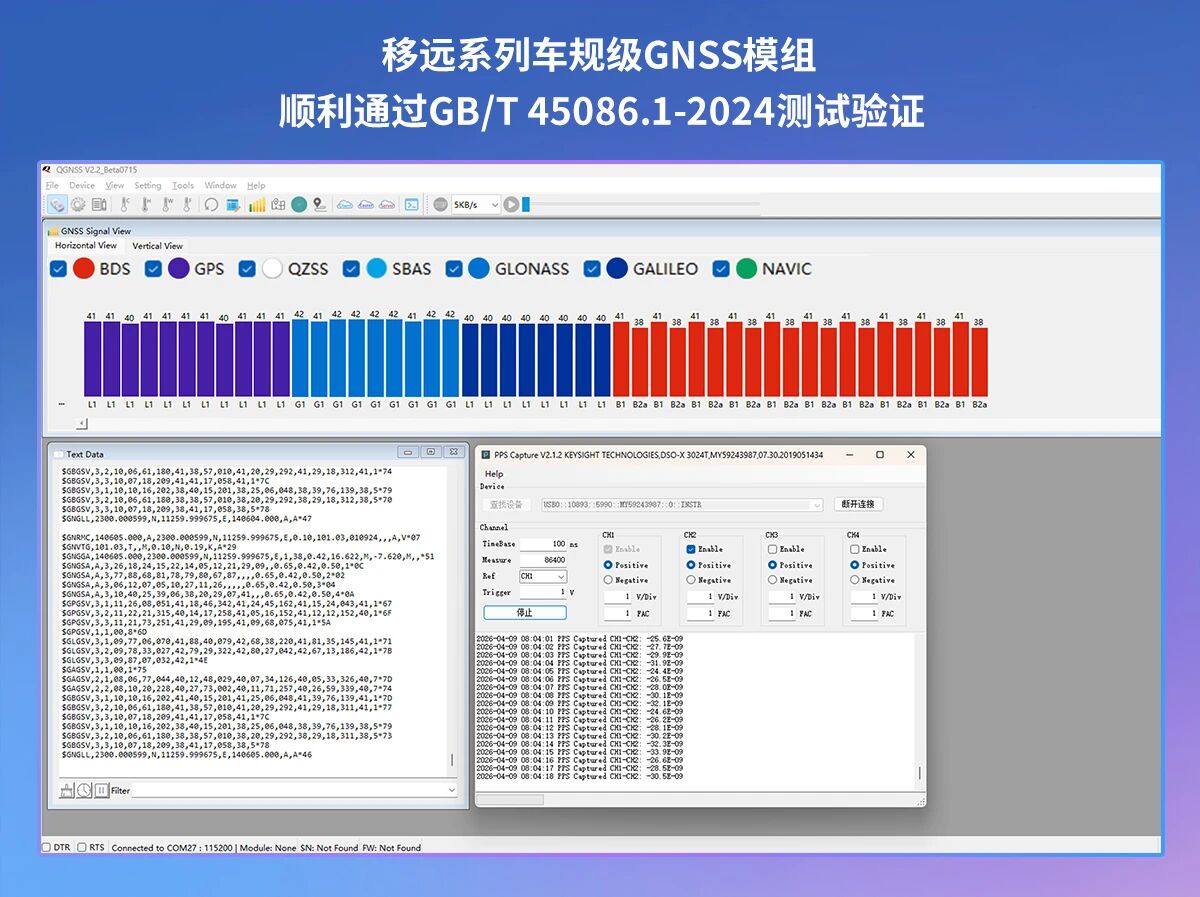Click the circular refresh arrow toolbar icon
The width and height of the screenshot is (1200, 897).
click(x=211, y=205)
